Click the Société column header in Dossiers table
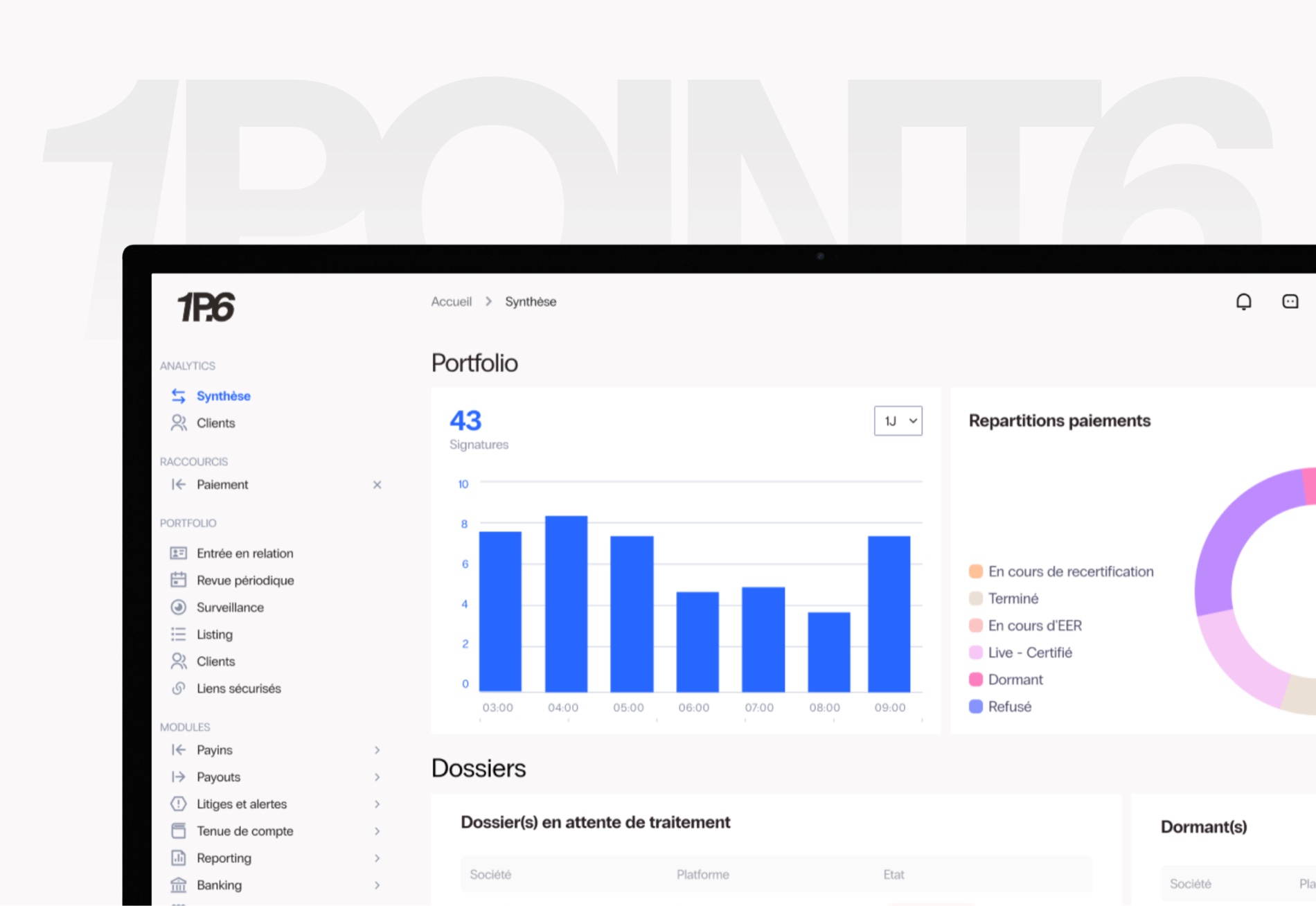Image resolution: width=1316 pixels, height=906 pixels. tap(490, 874)
